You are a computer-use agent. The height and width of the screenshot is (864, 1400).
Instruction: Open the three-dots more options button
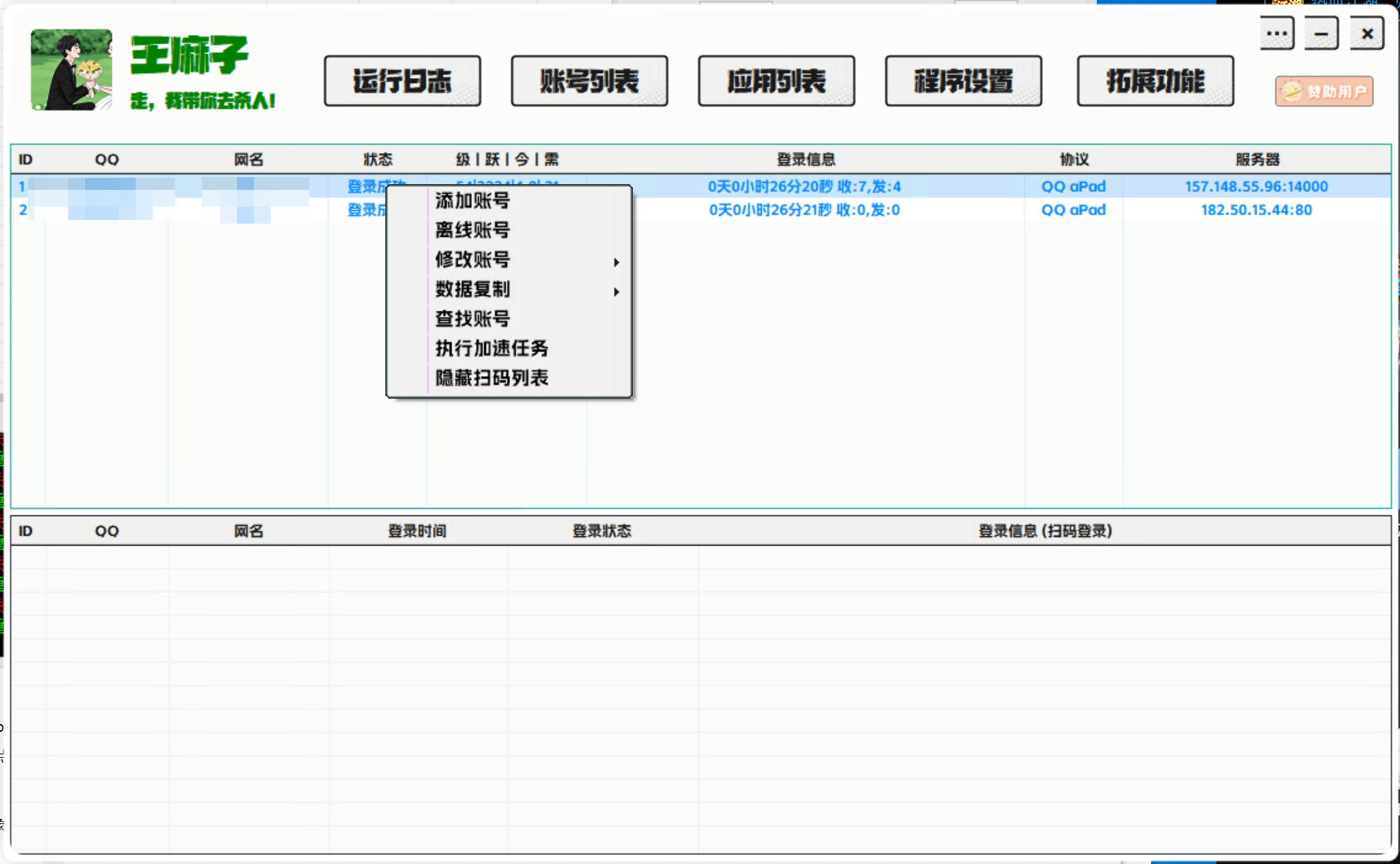click(x=1276, y=34)
